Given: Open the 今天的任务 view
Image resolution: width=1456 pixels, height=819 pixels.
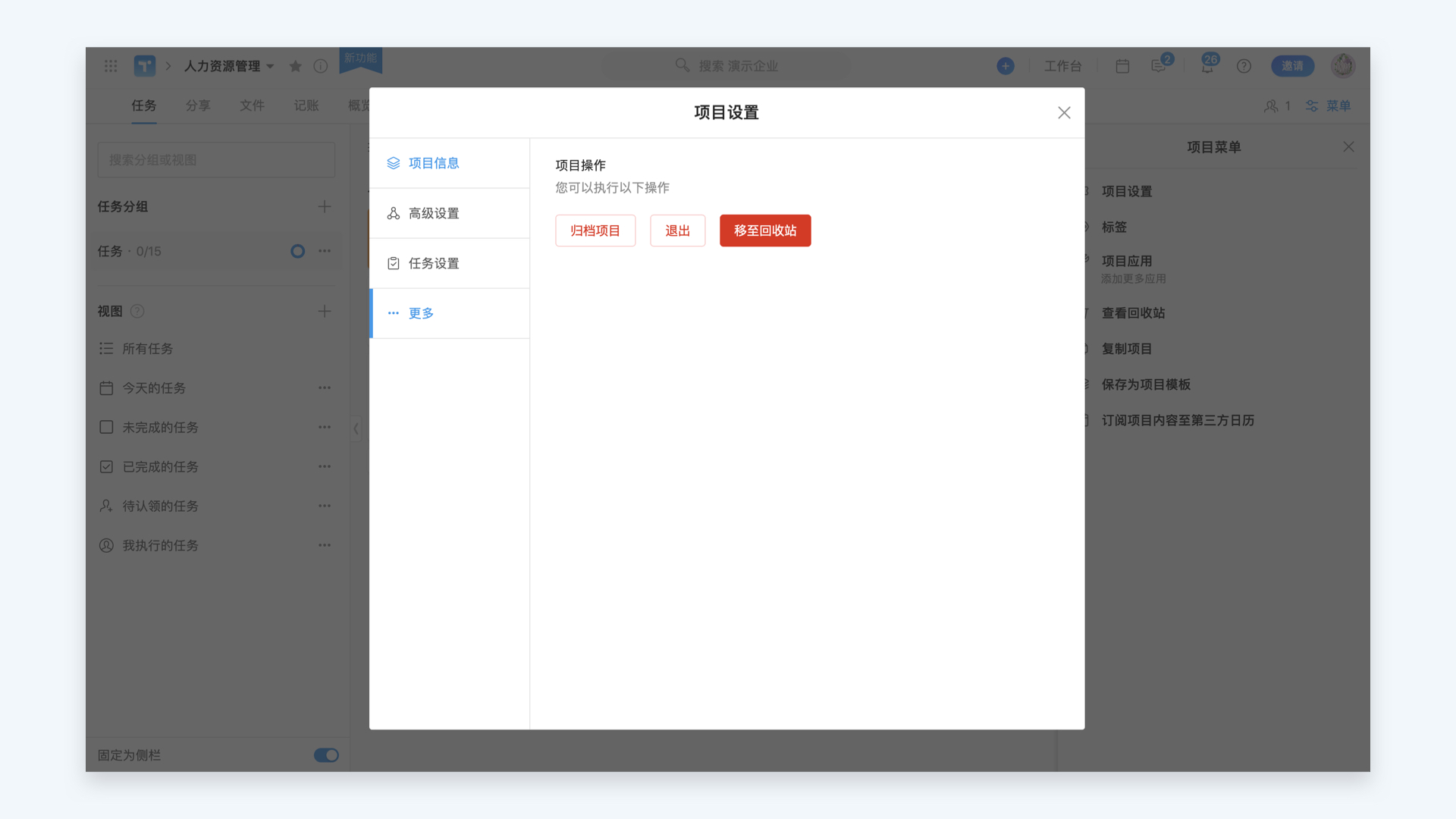Looking at the screenshot, I should pyautogui.click(x=154, y=388).
